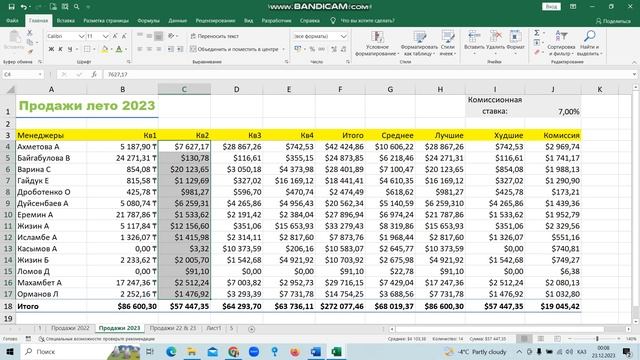The height and width of the screenshot is (360, 640).
Task: Toggle bottom vertical alignment
Action: (x=158, y=36)
